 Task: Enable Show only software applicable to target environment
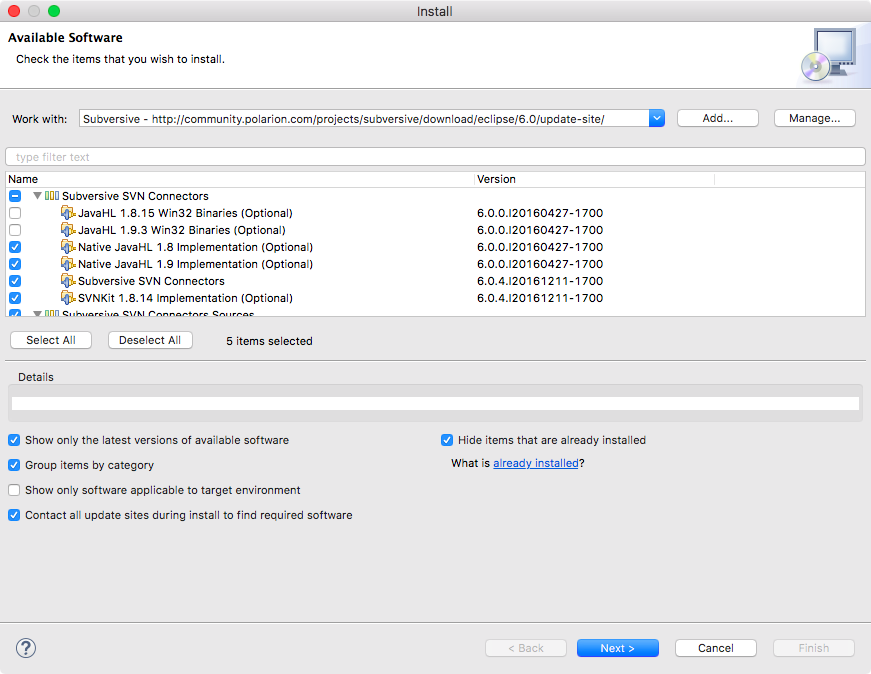click(x=14, y=490)
